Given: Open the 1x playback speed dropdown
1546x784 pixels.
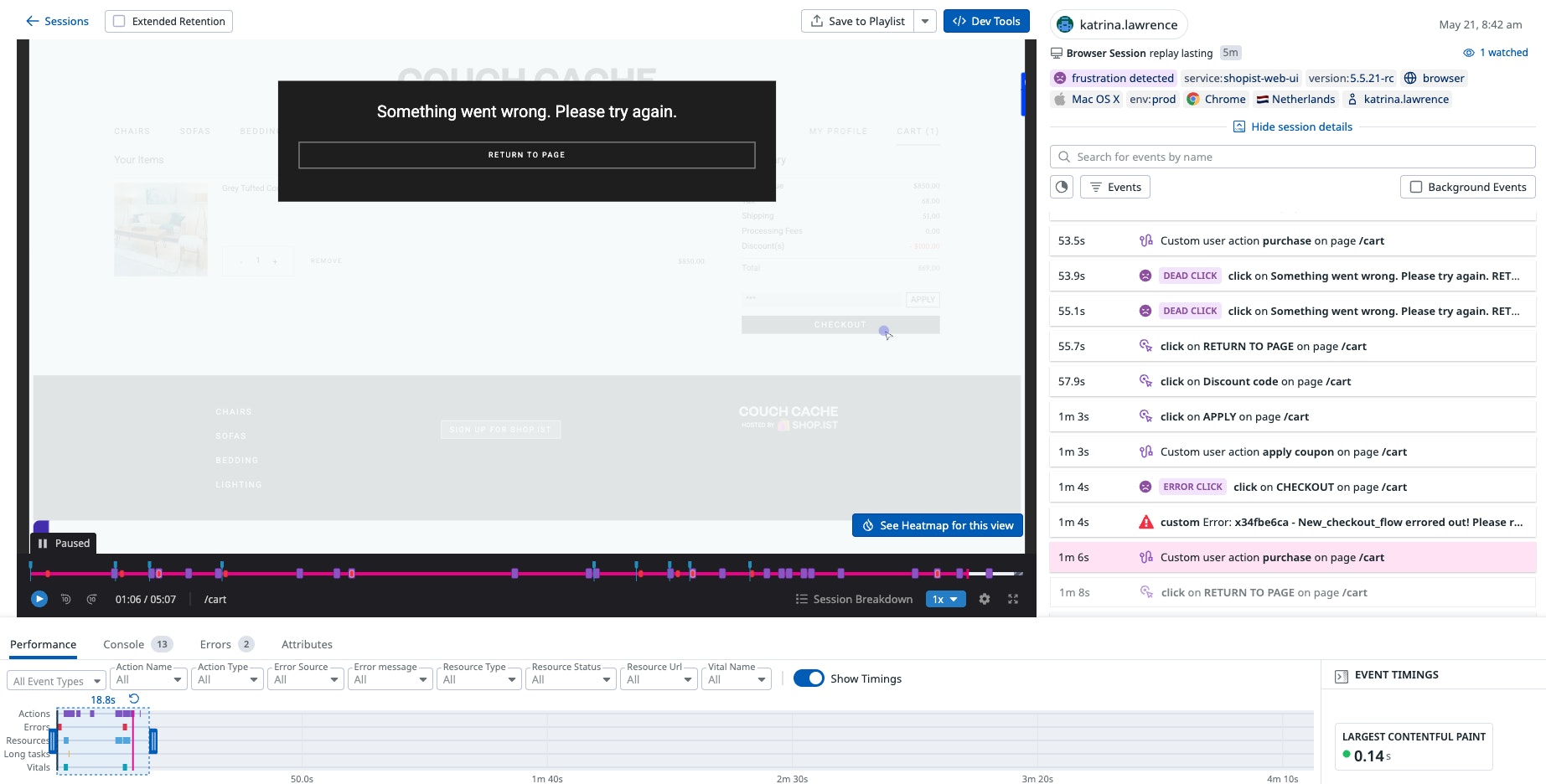Looking at the screenshot, I should pyautogui.click(x=945, y=599).
